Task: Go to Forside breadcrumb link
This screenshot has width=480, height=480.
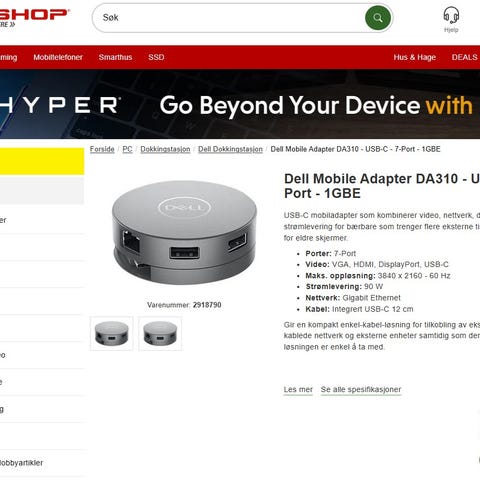Action: tap(102, 149)
